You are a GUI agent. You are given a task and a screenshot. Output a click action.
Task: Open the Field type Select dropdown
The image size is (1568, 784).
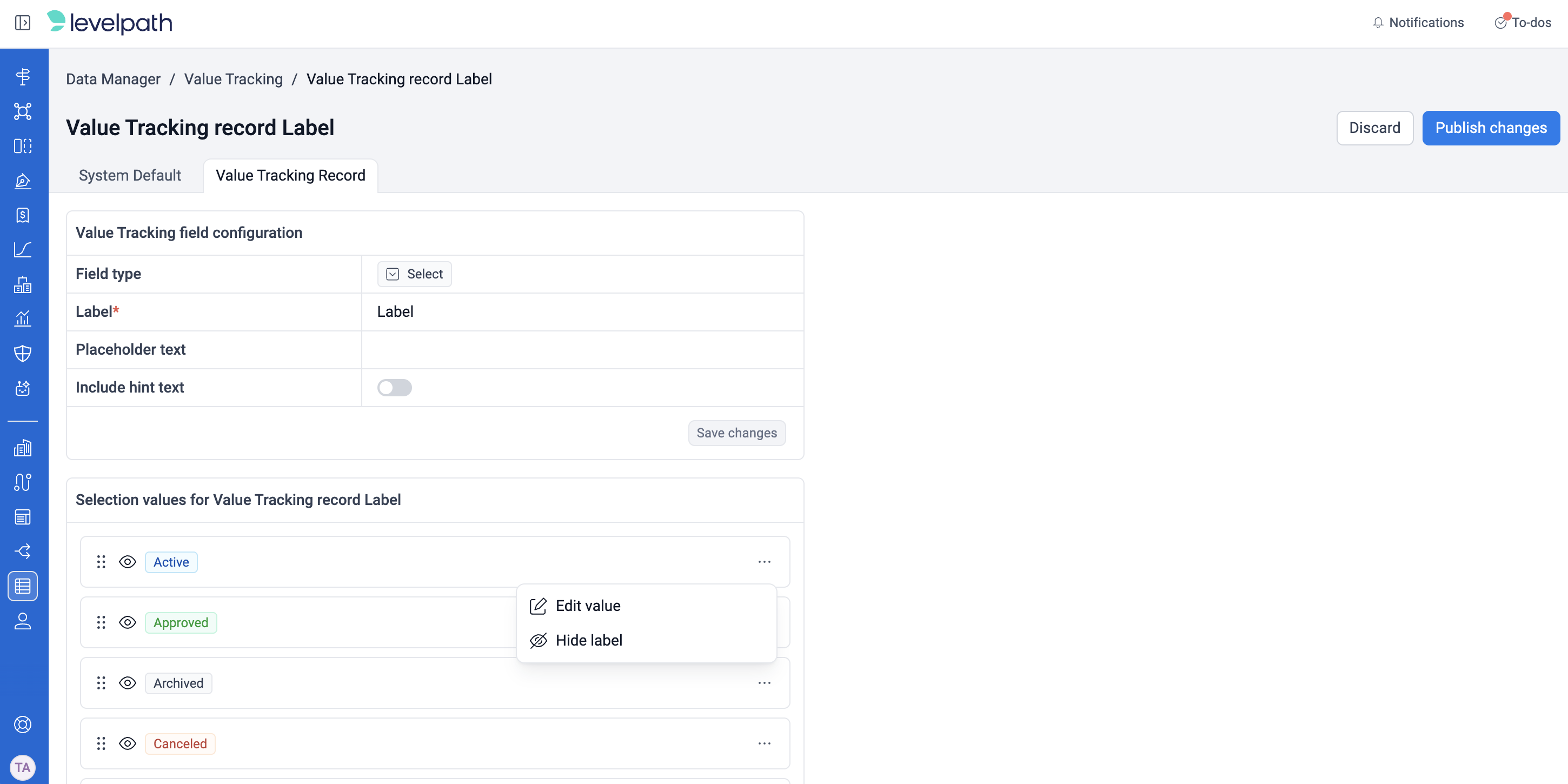pyautogui.click(x=415, y=274)
